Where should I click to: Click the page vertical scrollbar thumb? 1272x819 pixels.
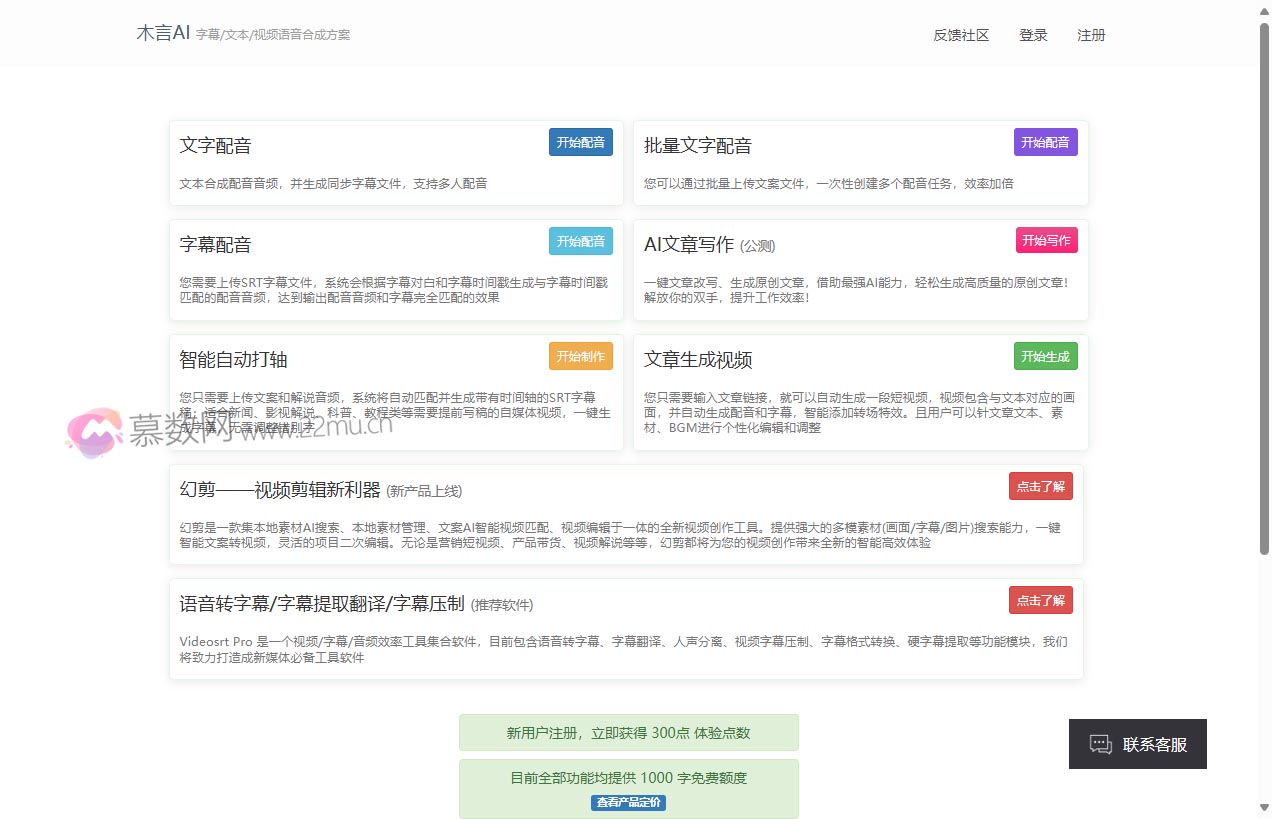pyautogui.click(x=1264, y=290)
